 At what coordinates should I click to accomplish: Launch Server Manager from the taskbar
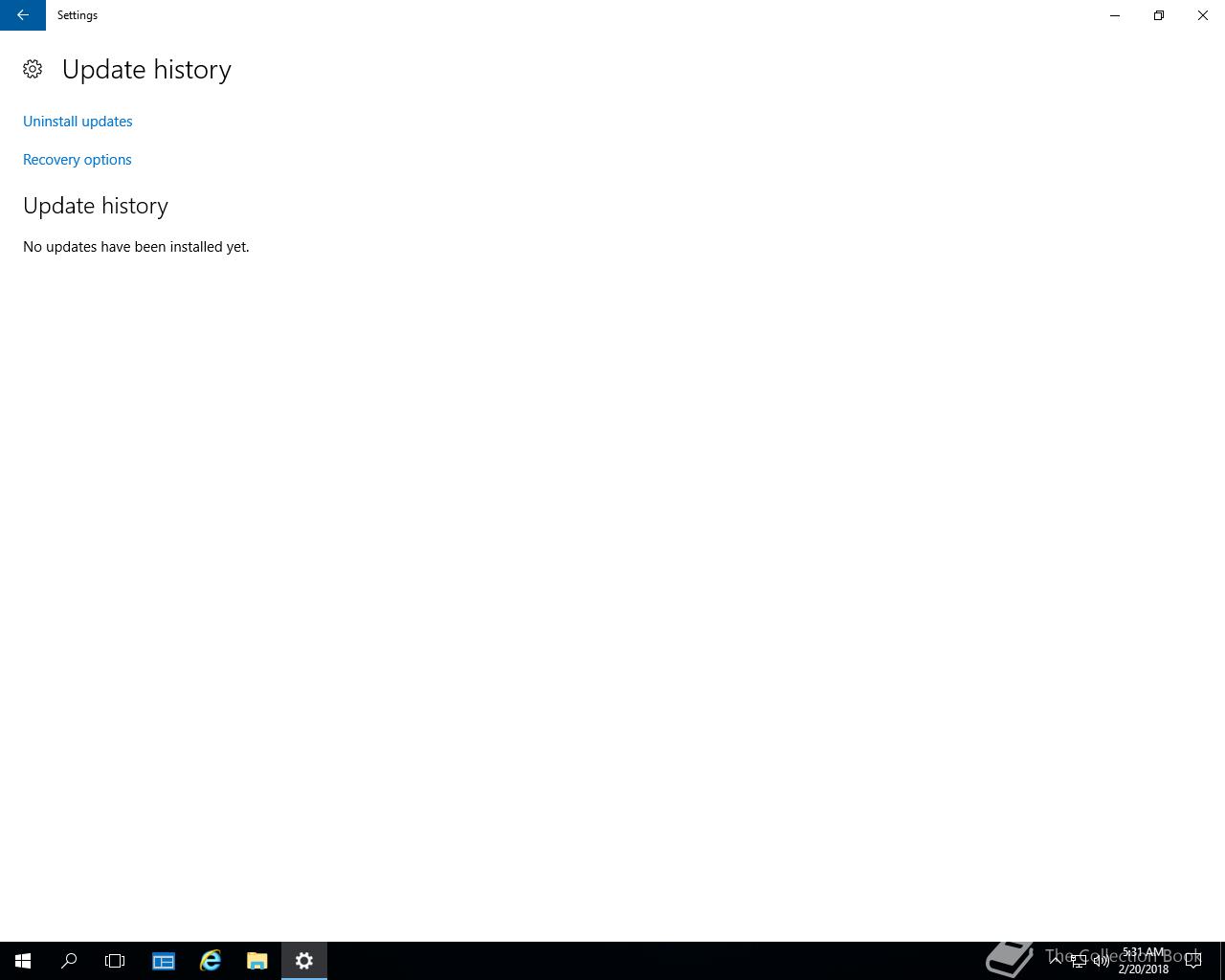coord(164,961)
